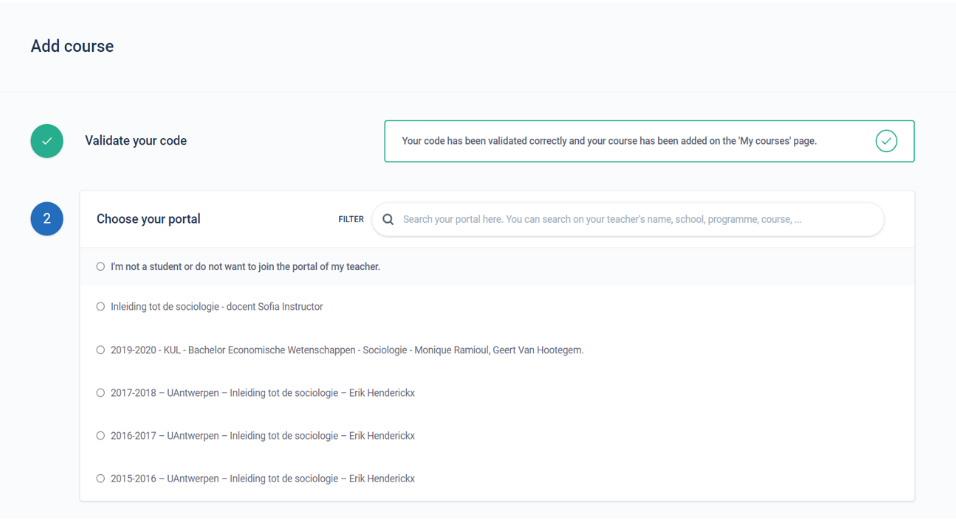Click the 'Choose your portal' heading

click(148, 219)
